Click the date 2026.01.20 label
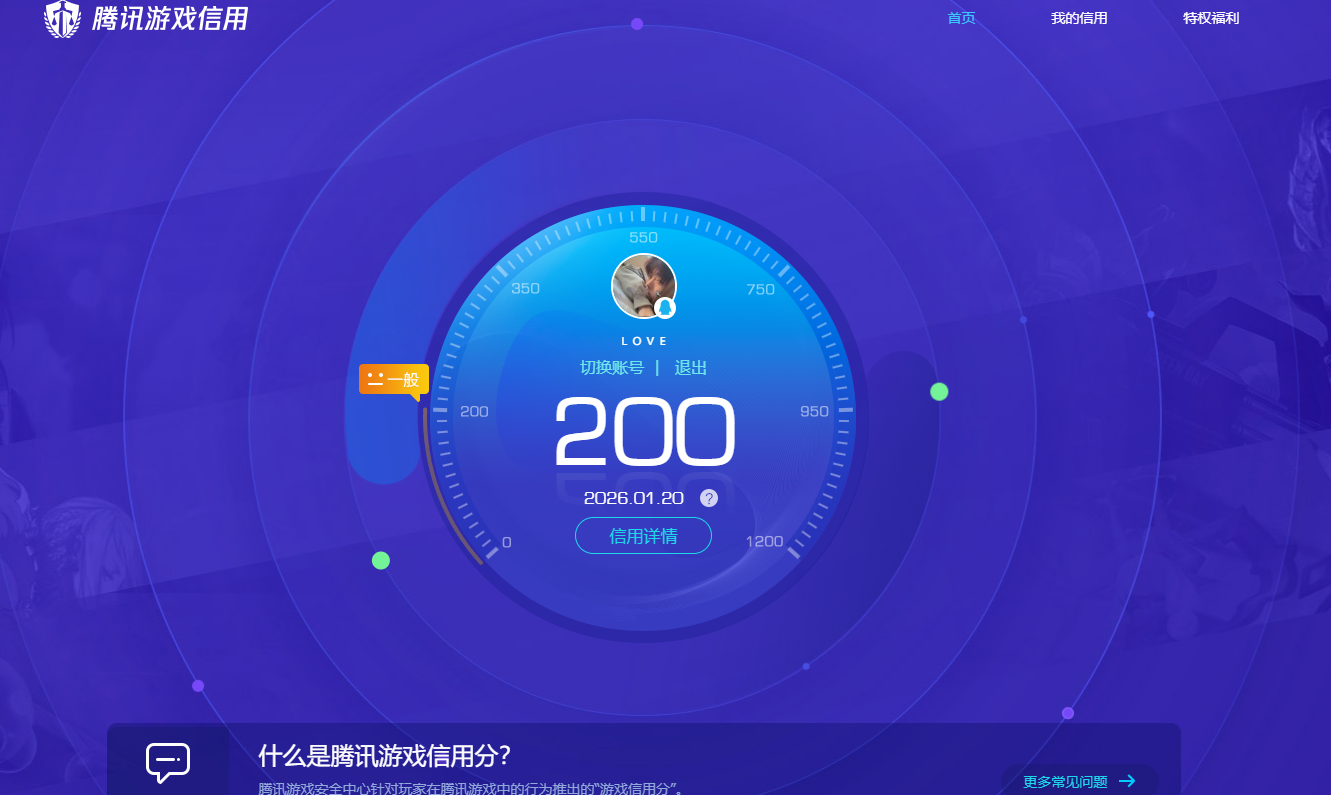The height and width of the screenshot is (795, 1331). 634,497
